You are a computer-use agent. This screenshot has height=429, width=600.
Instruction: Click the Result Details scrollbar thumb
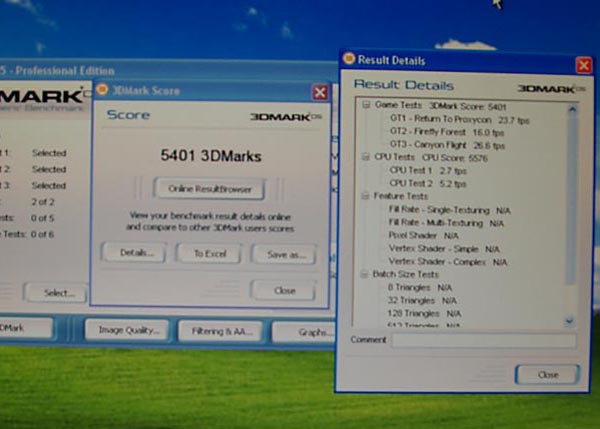coord(571,199)
